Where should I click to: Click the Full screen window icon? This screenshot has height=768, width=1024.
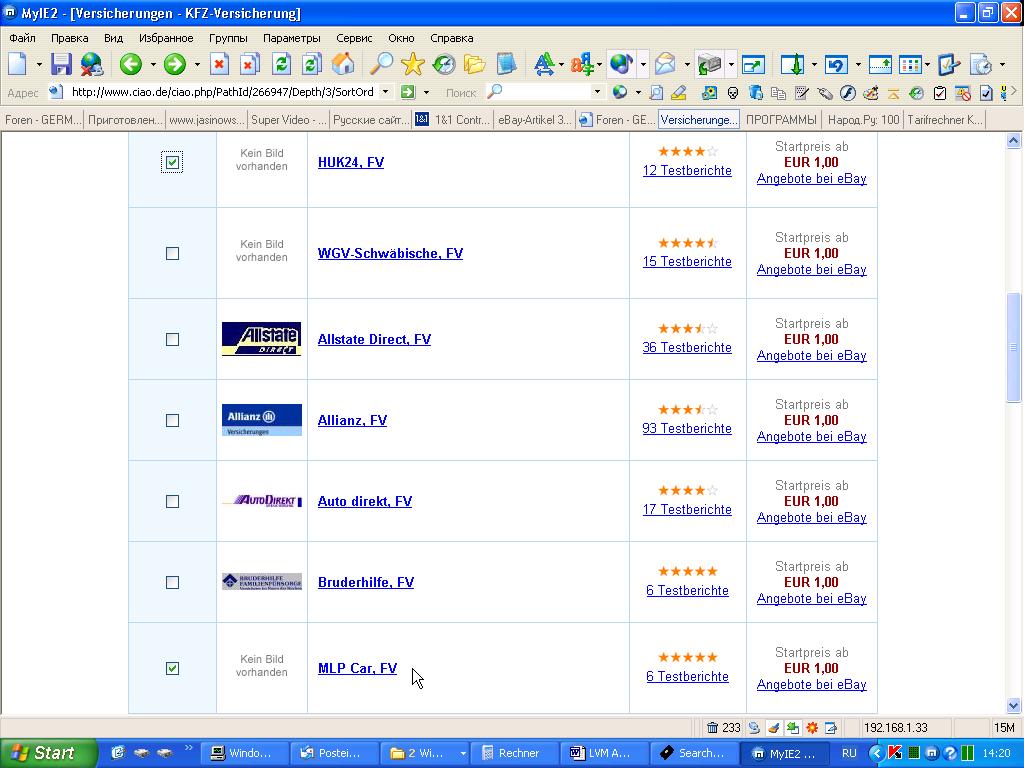[753, 64]
